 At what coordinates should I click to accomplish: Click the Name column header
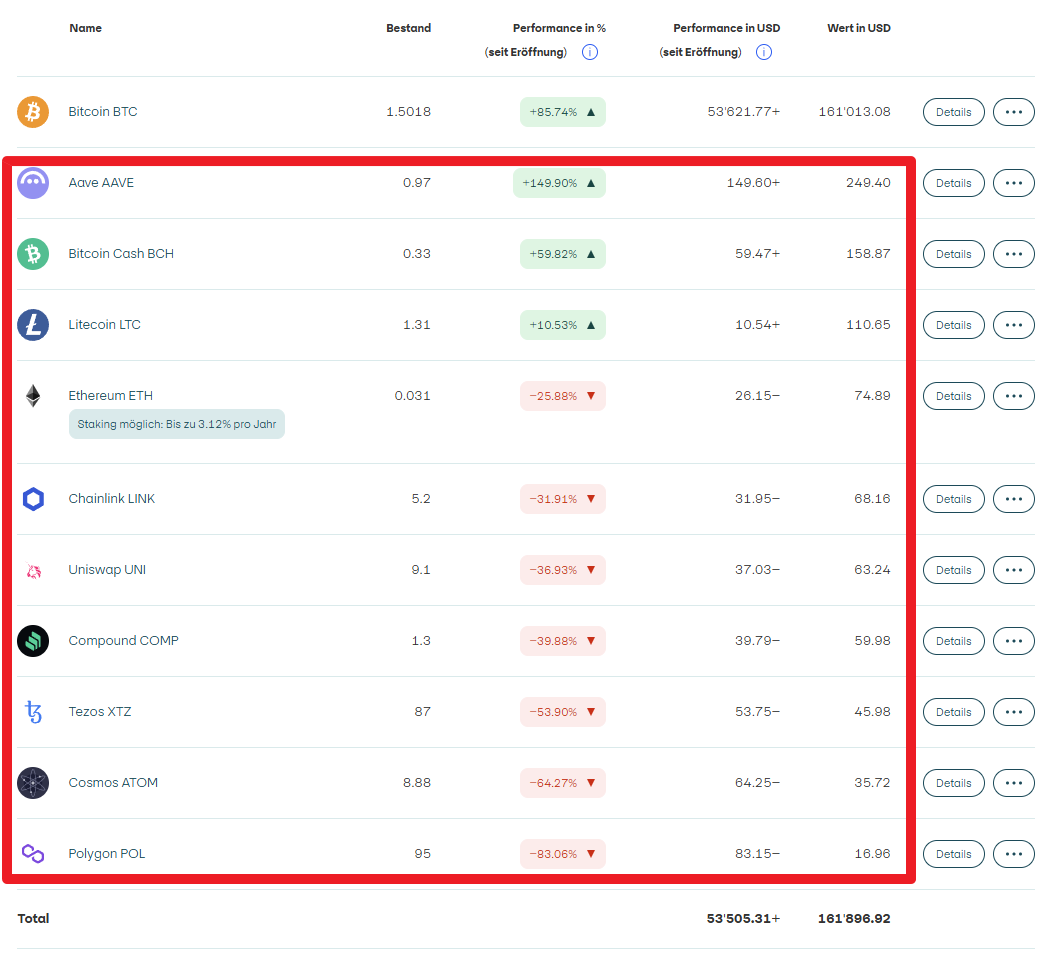[x=86, y=28]
